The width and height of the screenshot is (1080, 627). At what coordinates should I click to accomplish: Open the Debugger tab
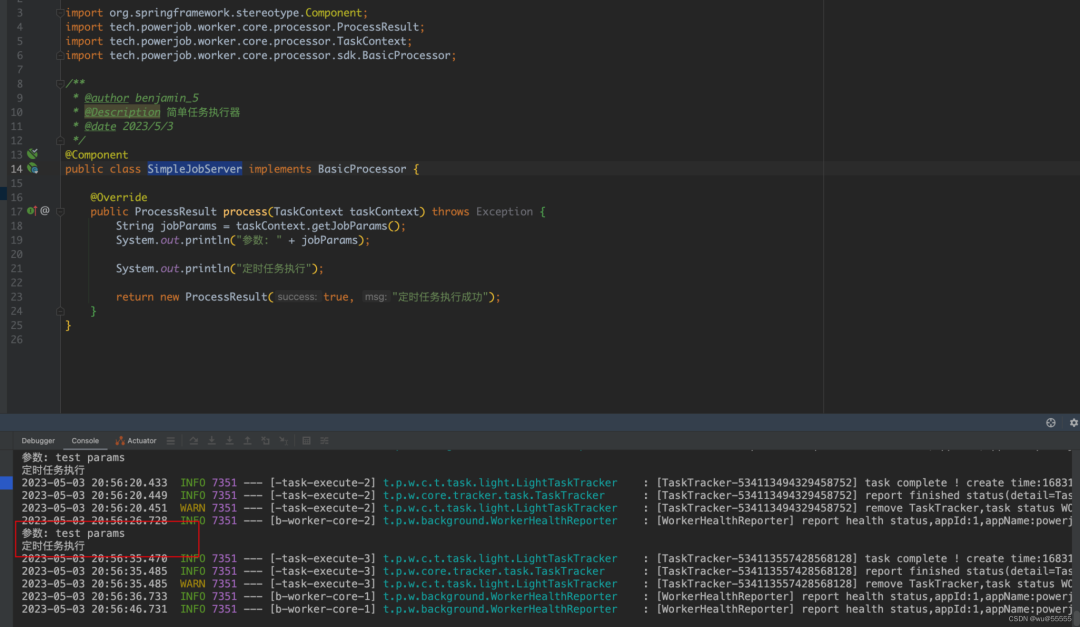click(x=38, y=441)
